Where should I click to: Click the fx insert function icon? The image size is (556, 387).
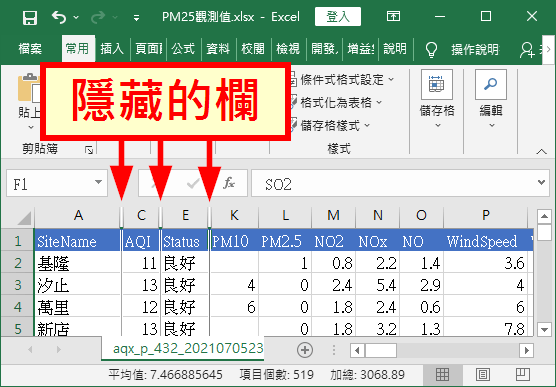(229, 183)
